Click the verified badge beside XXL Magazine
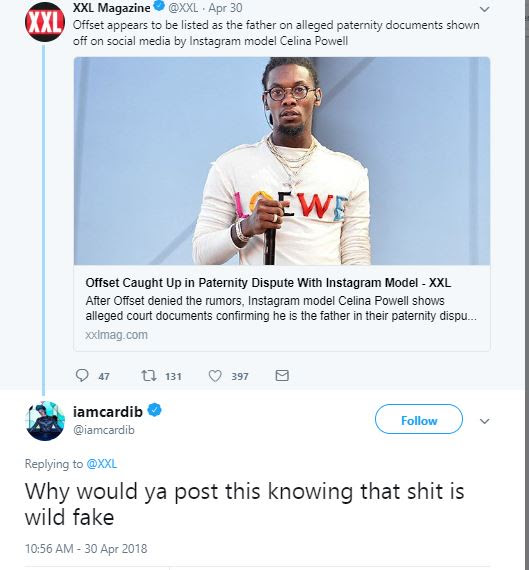Screen dimensions: 529x570 159,6
